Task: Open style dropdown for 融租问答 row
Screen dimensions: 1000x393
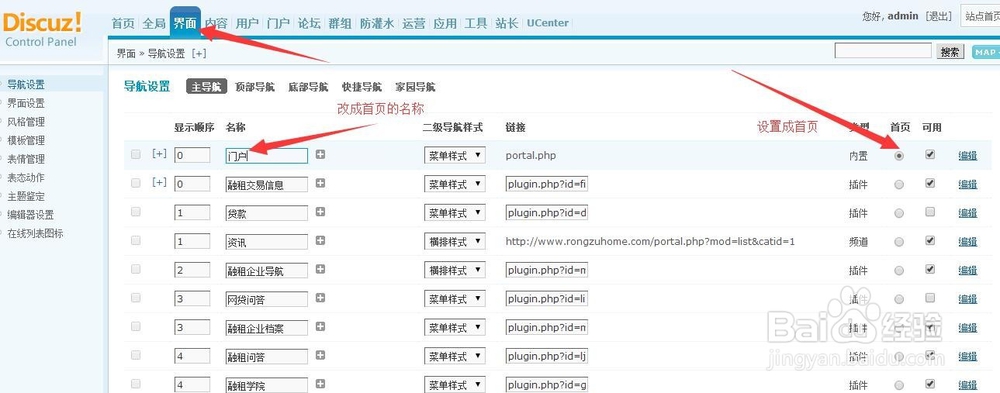Action: point(455,357)
